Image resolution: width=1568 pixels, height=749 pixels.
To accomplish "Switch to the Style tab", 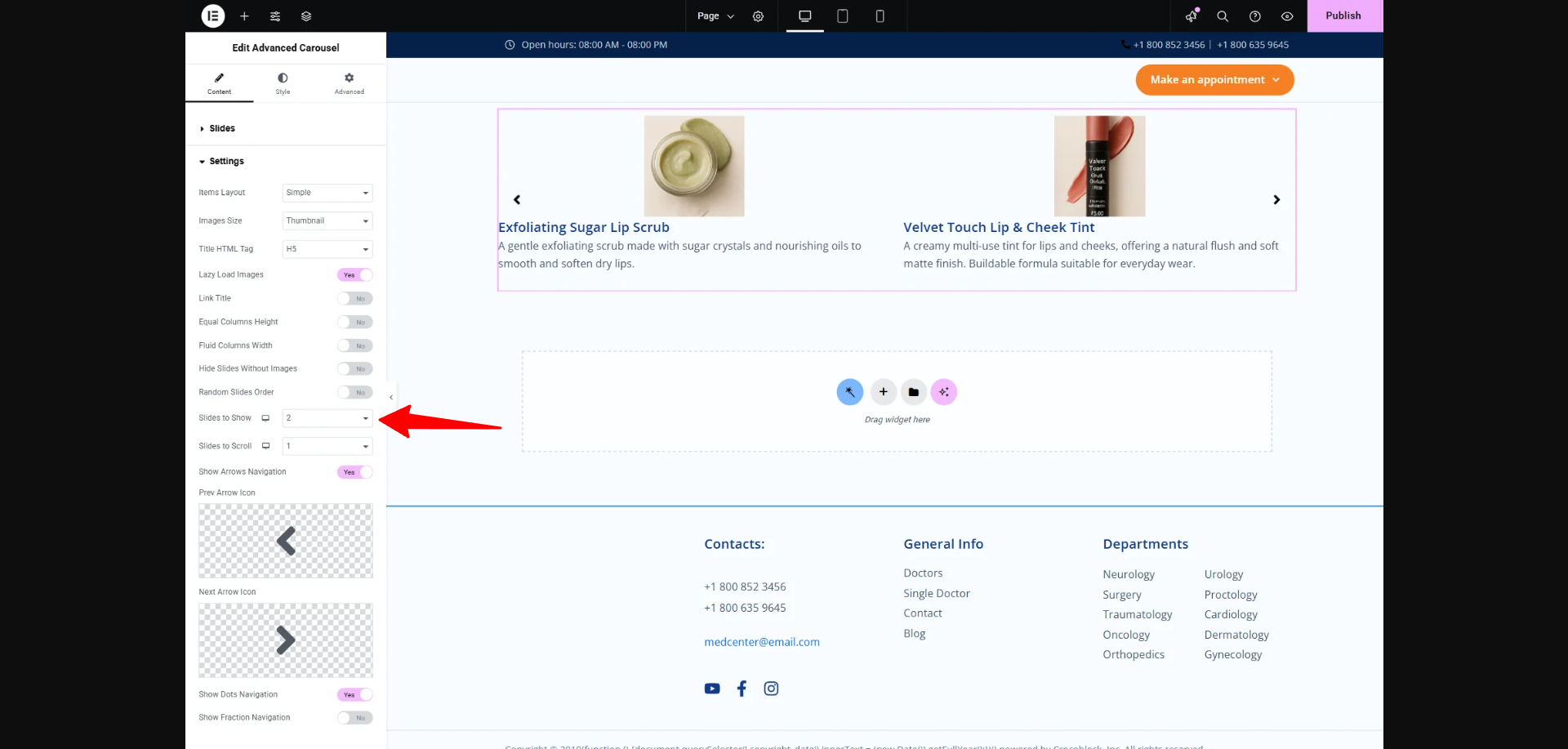I will point(283,83).
